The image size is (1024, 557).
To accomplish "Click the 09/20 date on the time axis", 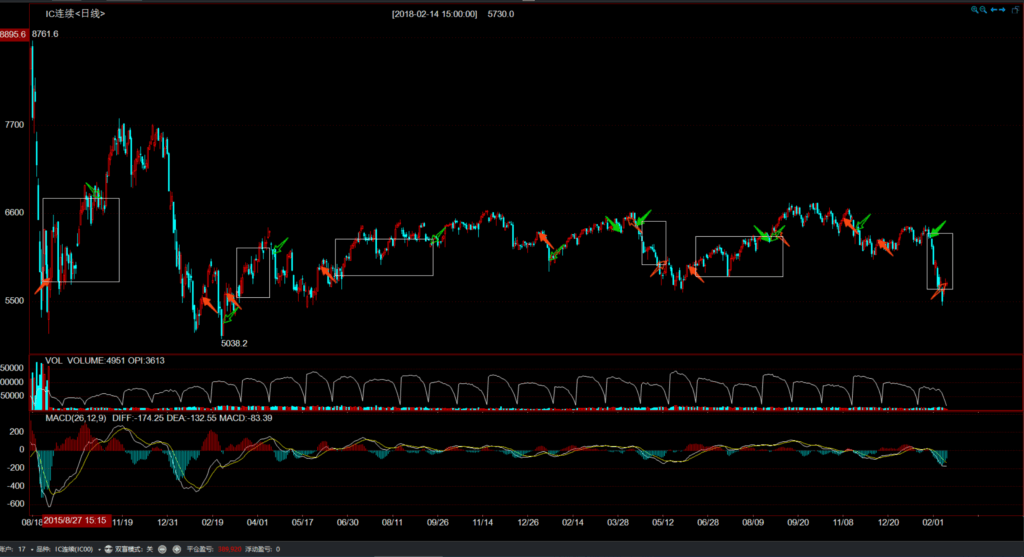I will click(x=798, y=522).
